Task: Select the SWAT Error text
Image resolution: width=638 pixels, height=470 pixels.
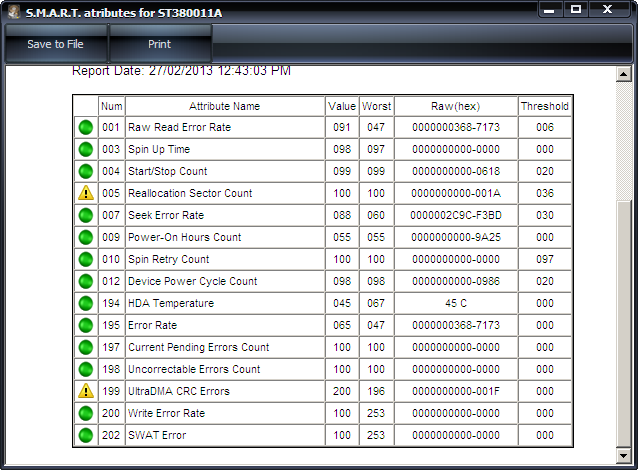Action: (157, 435)
